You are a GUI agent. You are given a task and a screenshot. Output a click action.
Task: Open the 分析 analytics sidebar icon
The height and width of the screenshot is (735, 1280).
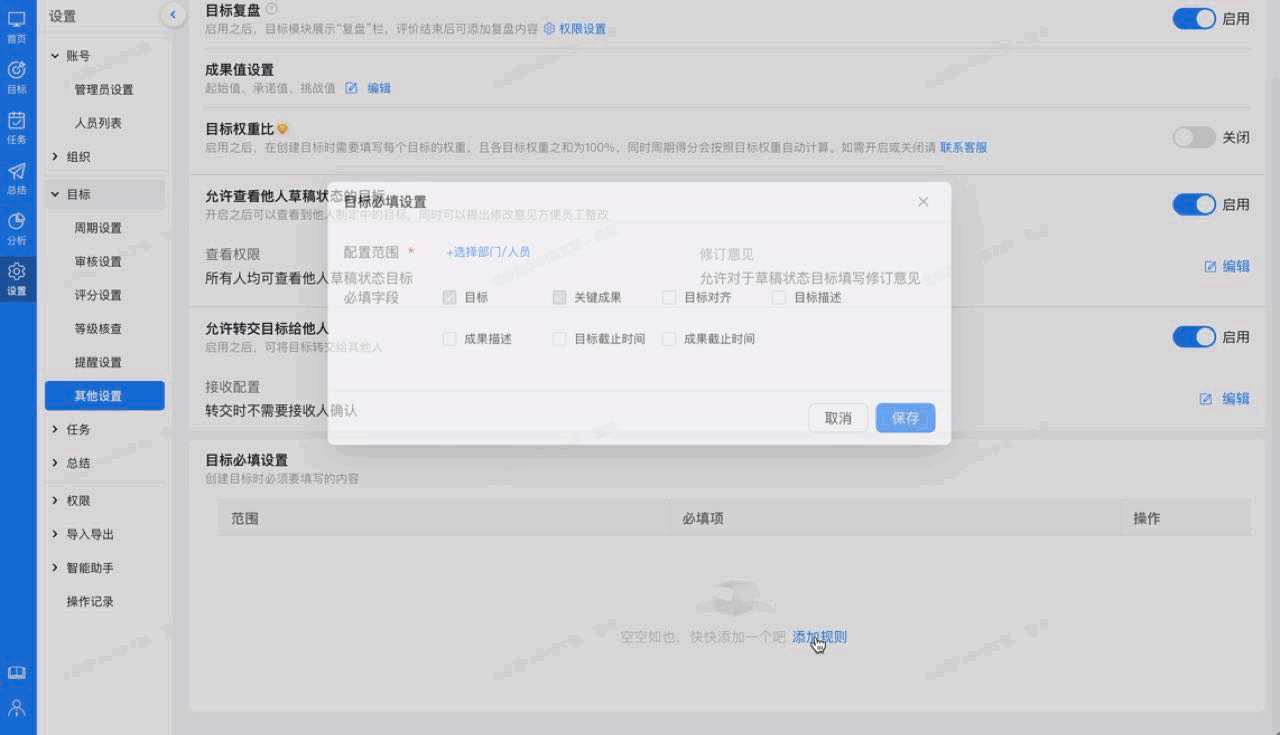coord(17,227)
